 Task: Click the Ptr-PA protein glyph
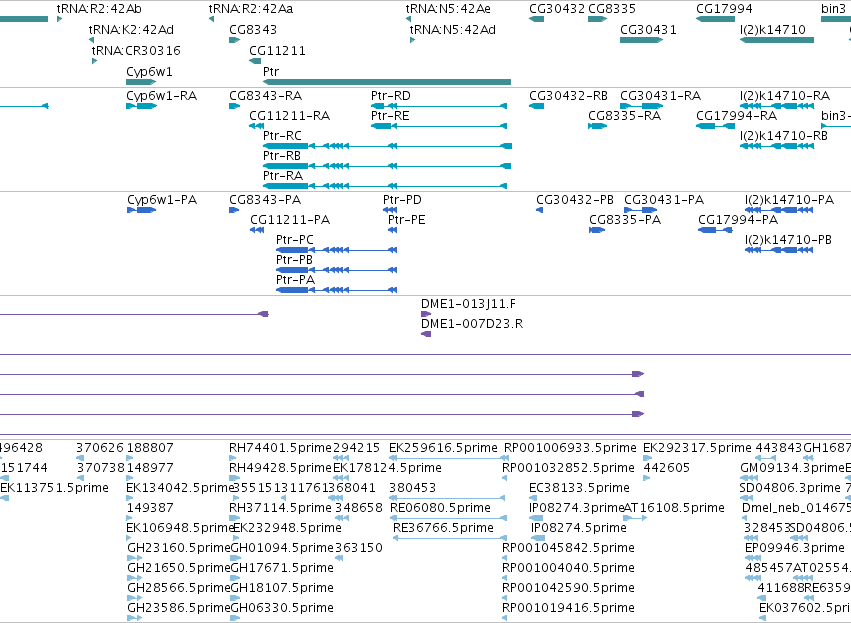336,290
